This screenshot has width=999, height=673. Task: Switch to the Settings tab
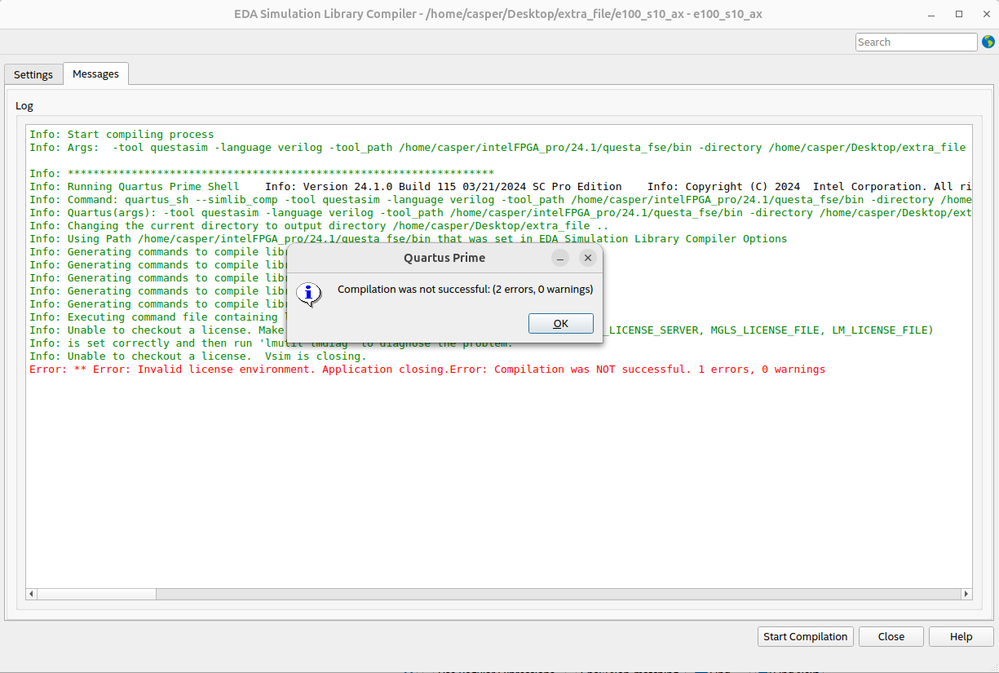click(33, 75)
